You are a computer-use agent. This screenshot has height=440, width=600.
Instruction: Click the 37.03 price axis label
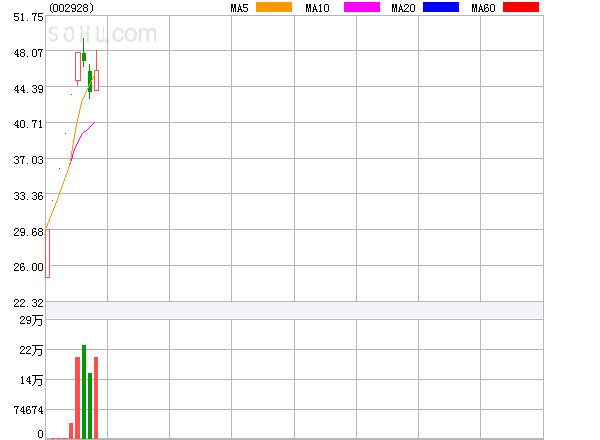(28, 160)
